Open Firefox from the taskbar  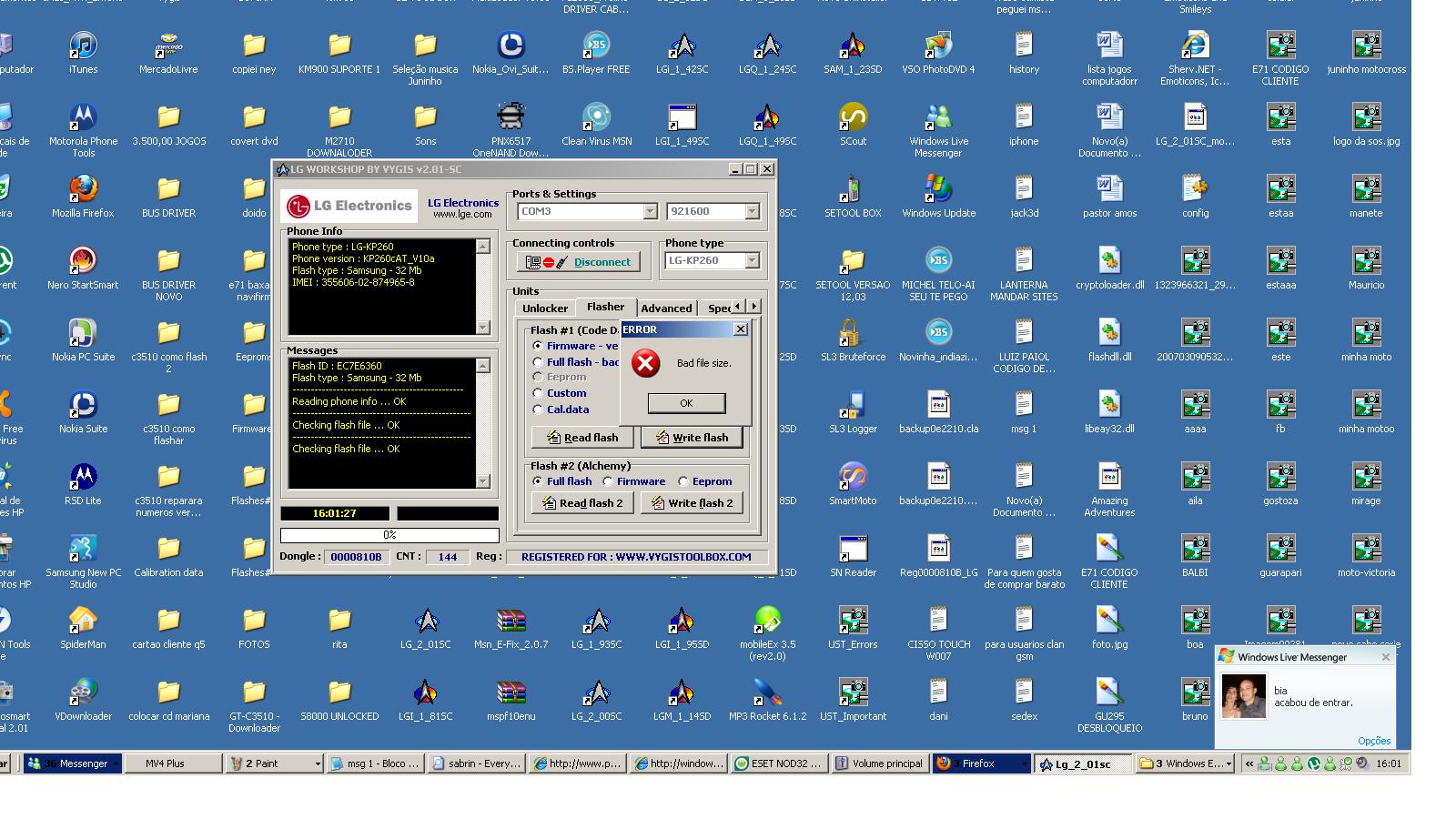(x=982, y=763)
